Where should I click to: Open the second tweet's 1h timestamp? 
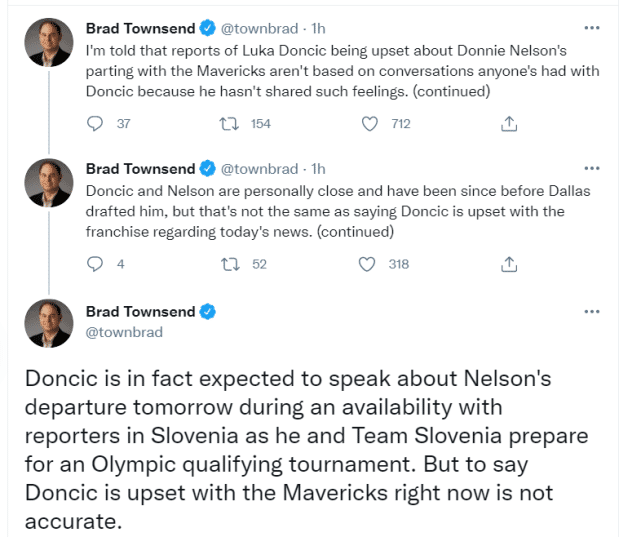point(318,168)
